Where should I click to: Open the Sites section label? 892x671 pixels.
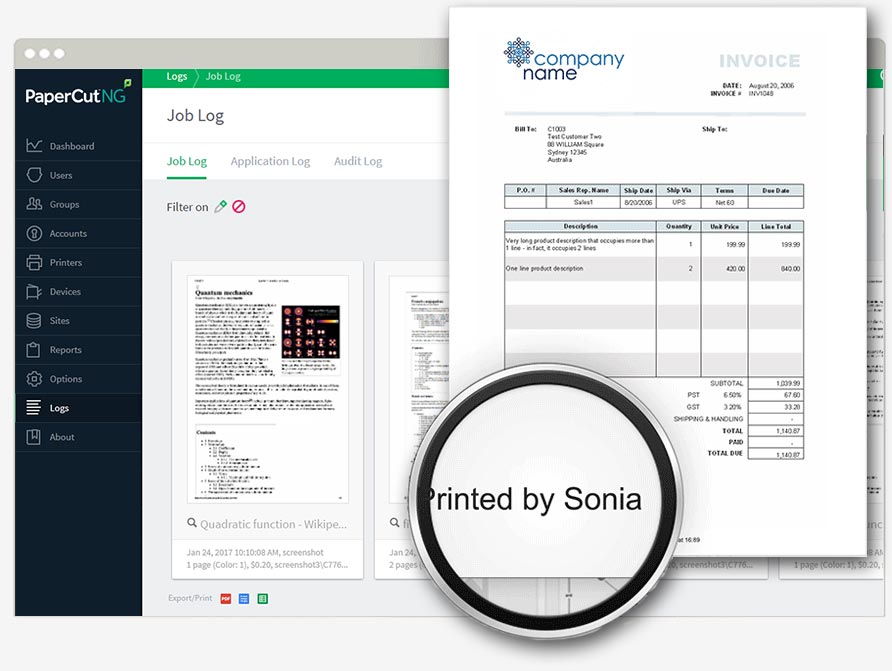[x=59, y=320]
